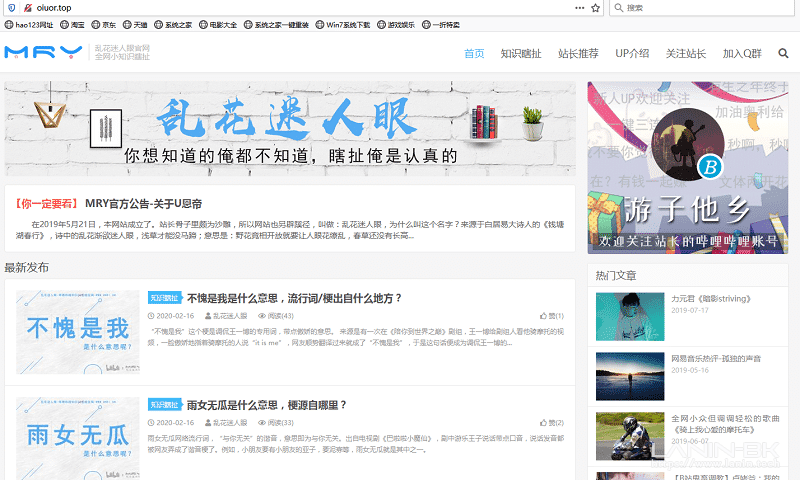This screenshot has width=800, height=480.
Task: Open the 关注站长 nav item
Action: coord(686,54)
